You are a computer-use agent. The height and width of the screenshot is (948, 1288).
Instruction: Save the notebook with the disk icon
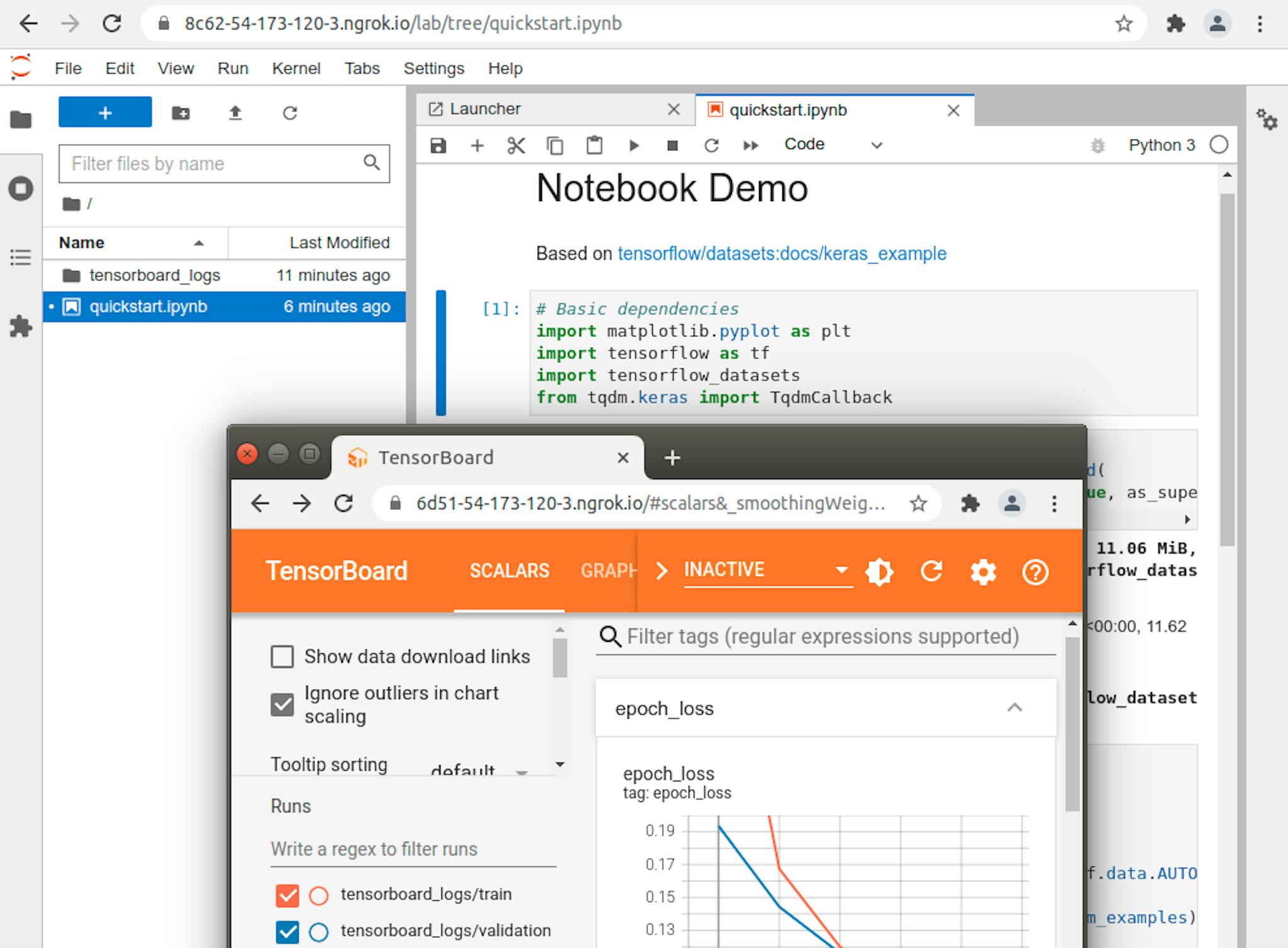[x=438, y=146]
